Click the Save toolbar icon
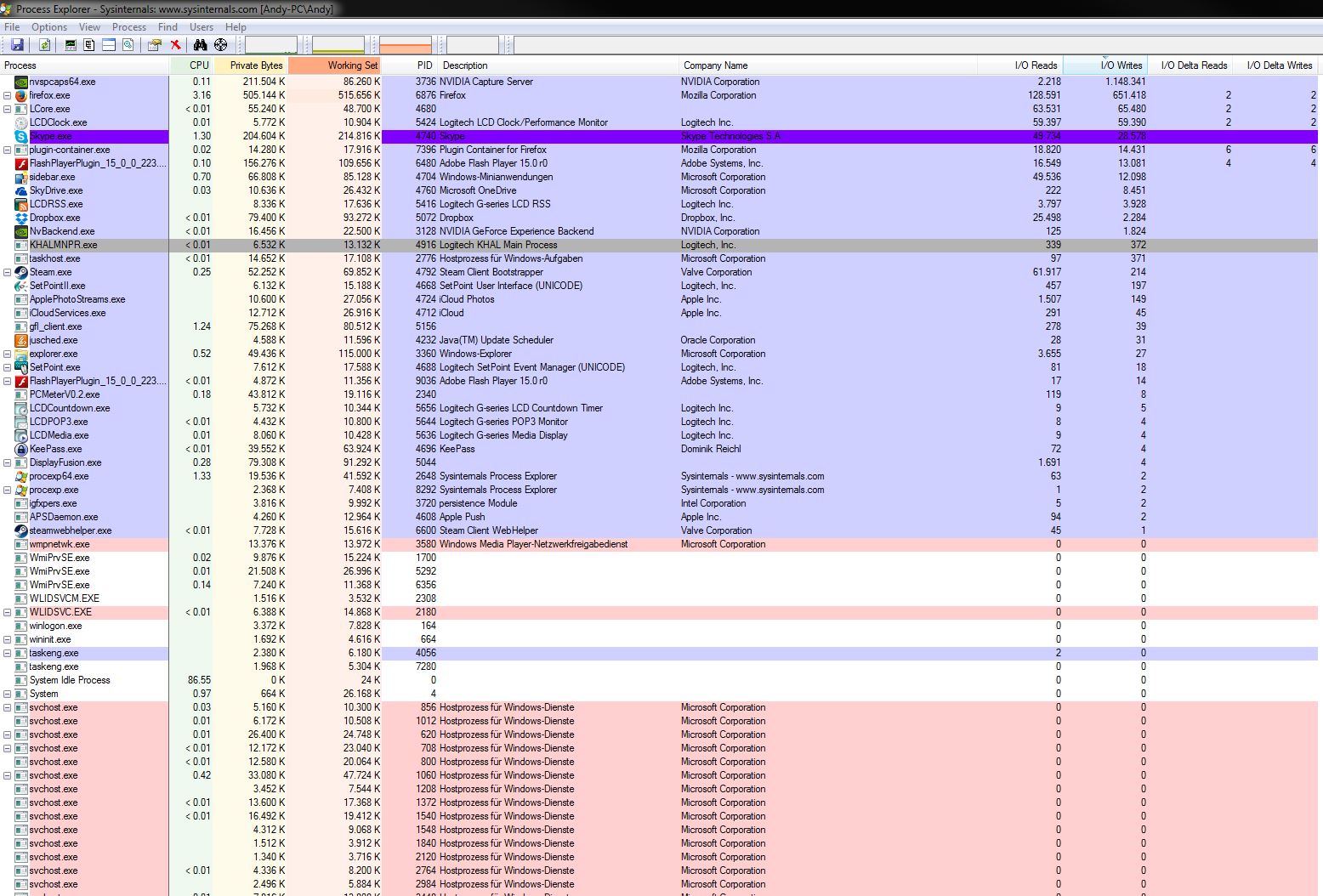This screenshot has height=896, width=1323. coord(17,45)
